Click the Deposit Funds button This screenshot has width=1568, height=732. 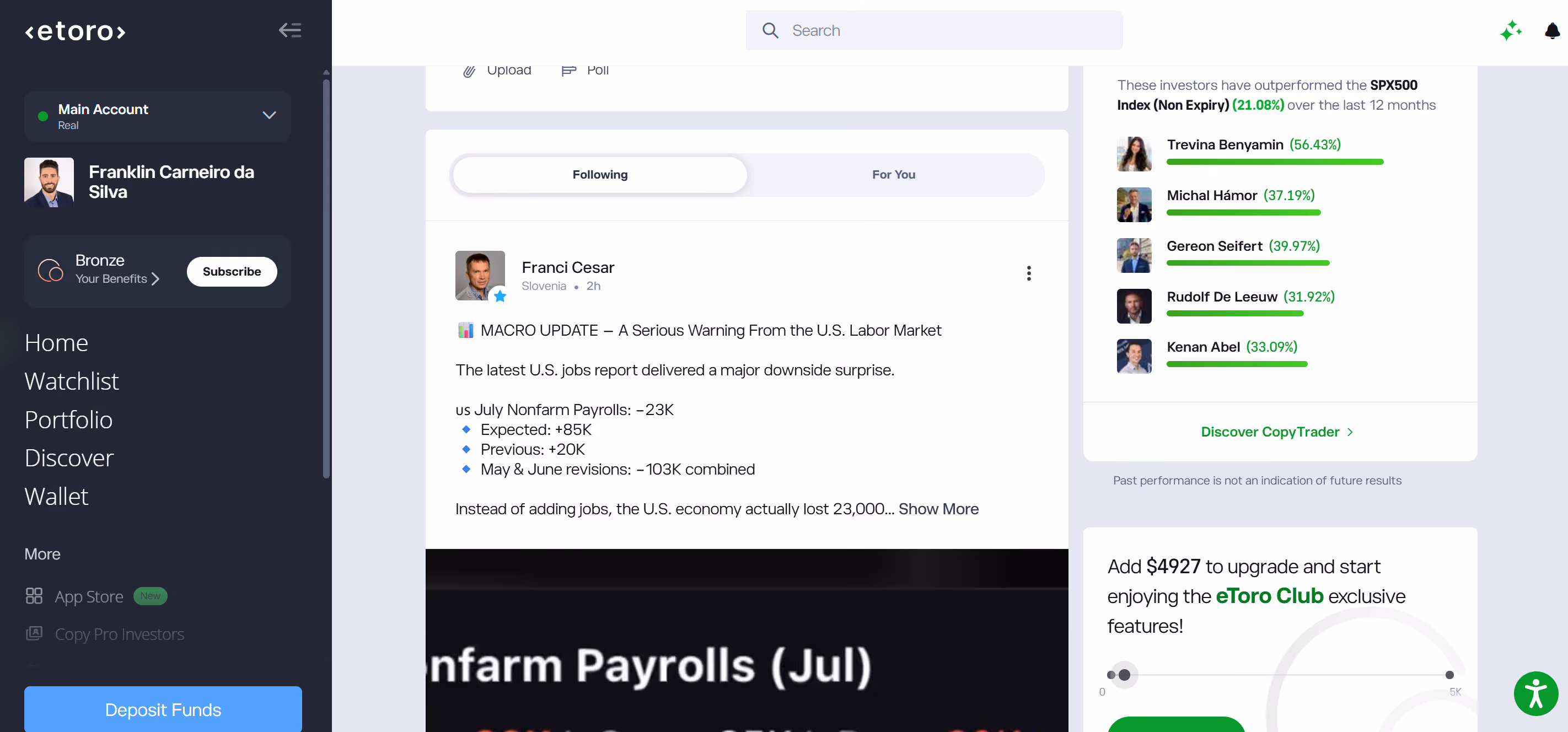tap(163, 709)
